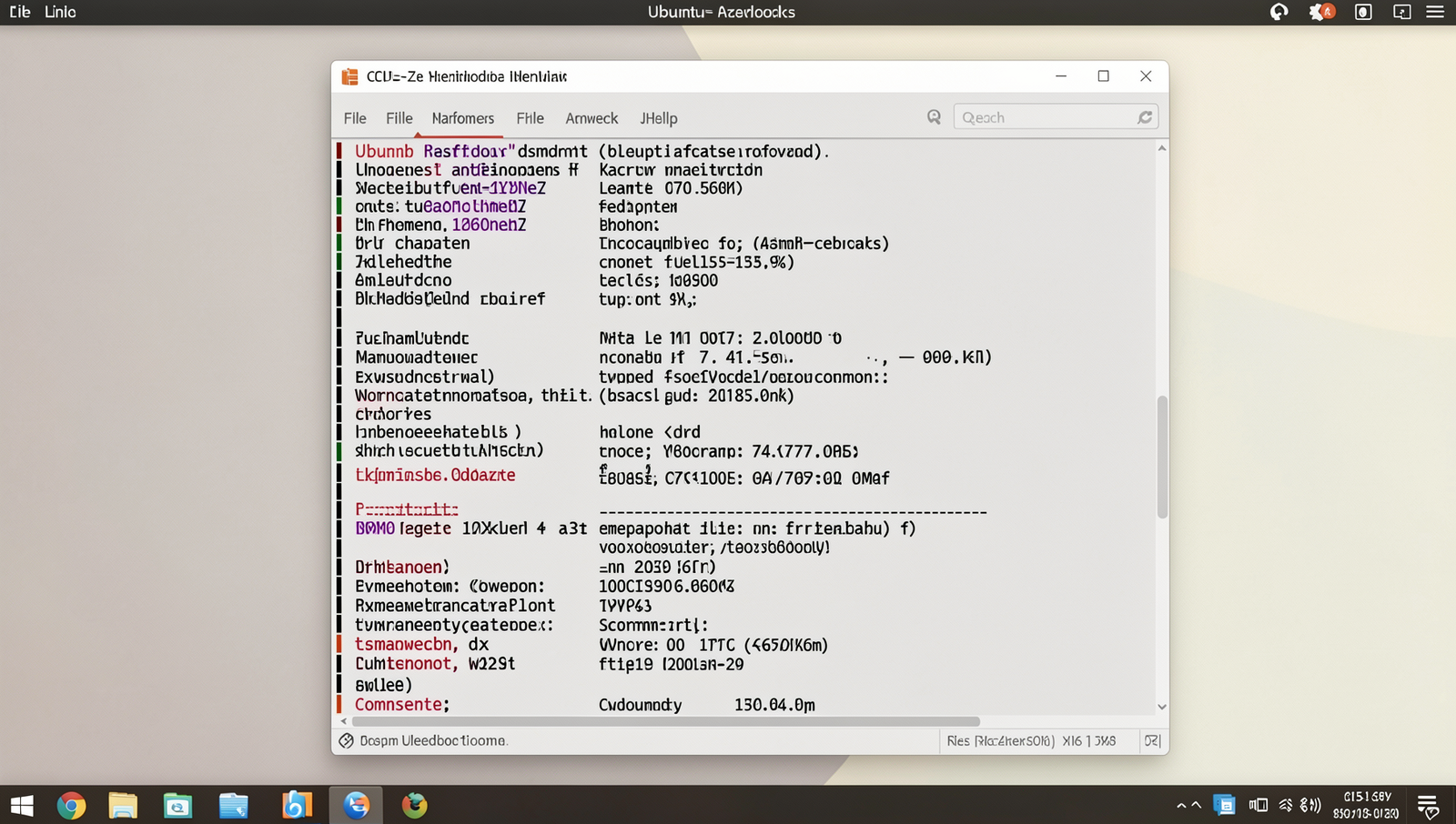Image resolution: width=1456 pixels, height=824 pixels.
Task: Click the left arrow of the horizontal scrollbar
Action: click(x=343, y=721)
